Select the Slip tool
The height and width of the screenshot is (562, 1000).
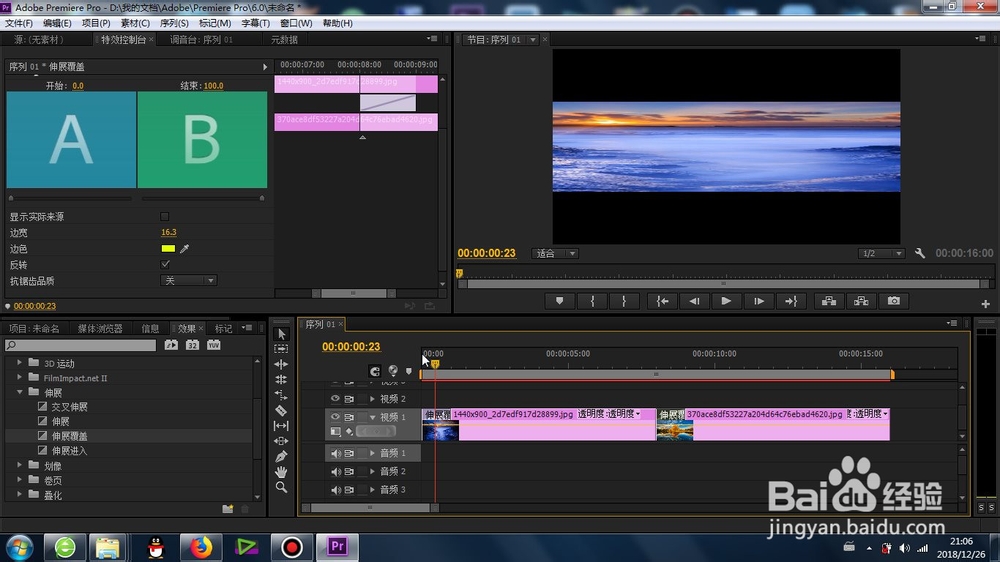click(x=281, y=425)
